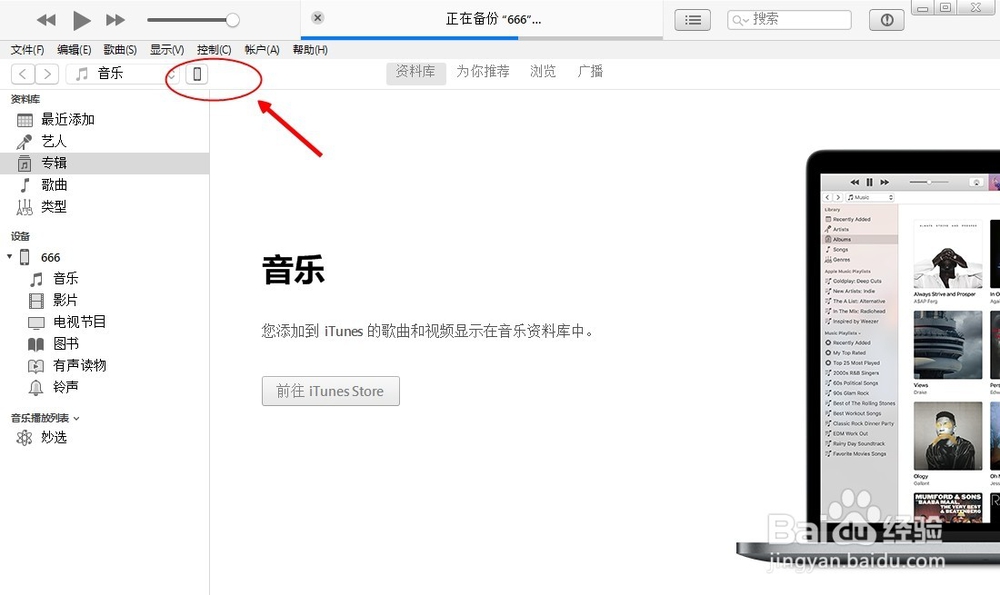
Task: Switch to the 资料库 tab
Action: point(415,72)
